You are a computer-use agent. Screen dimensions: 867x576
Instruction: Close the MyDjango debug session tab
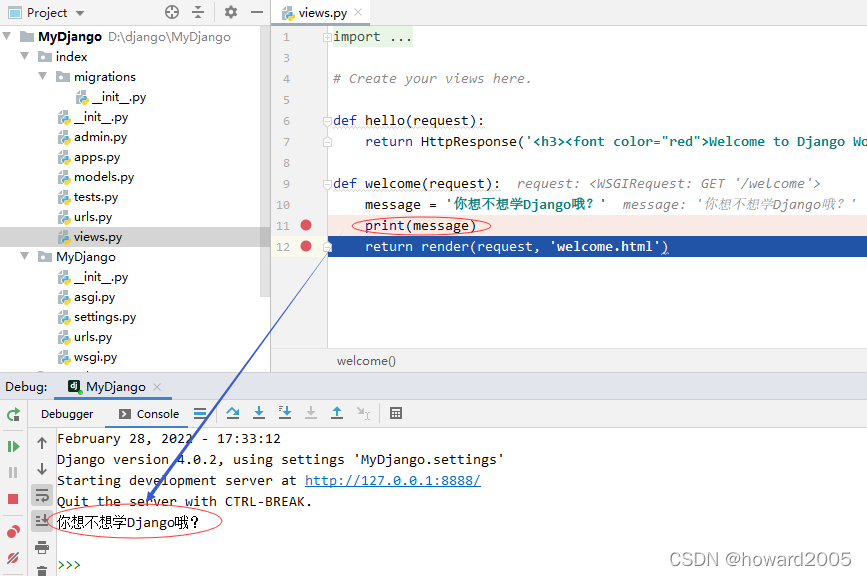coord(157,387)
